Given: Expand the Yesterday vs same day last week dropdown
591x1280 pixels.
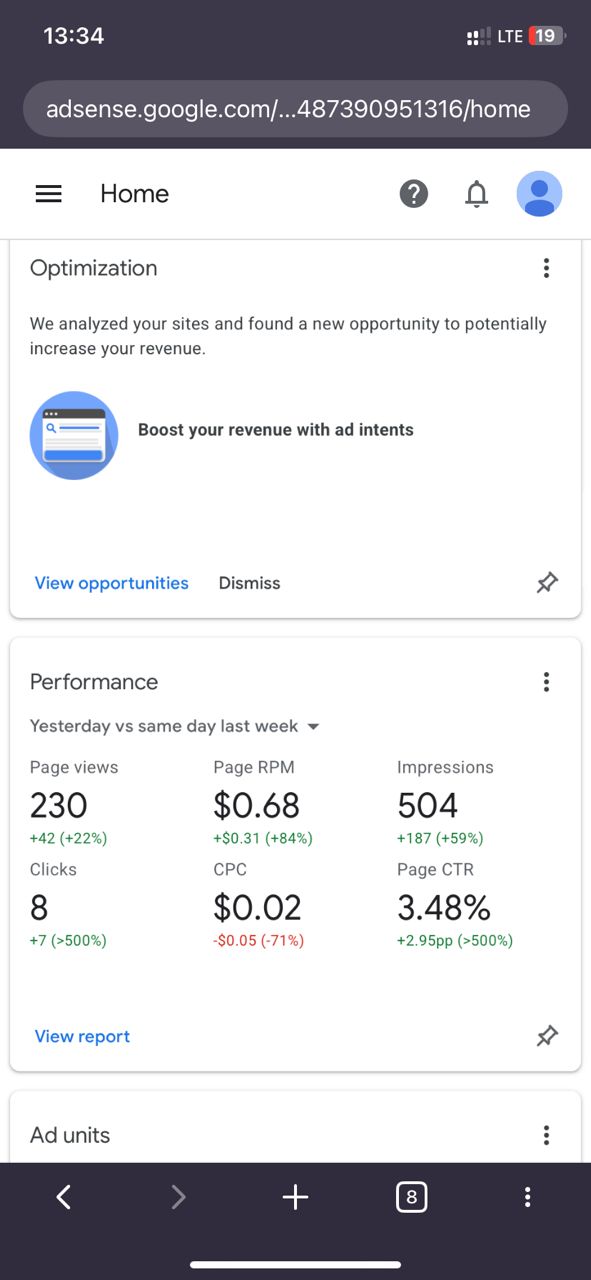Looking at the screenshot, I should [x=175, y=726].
